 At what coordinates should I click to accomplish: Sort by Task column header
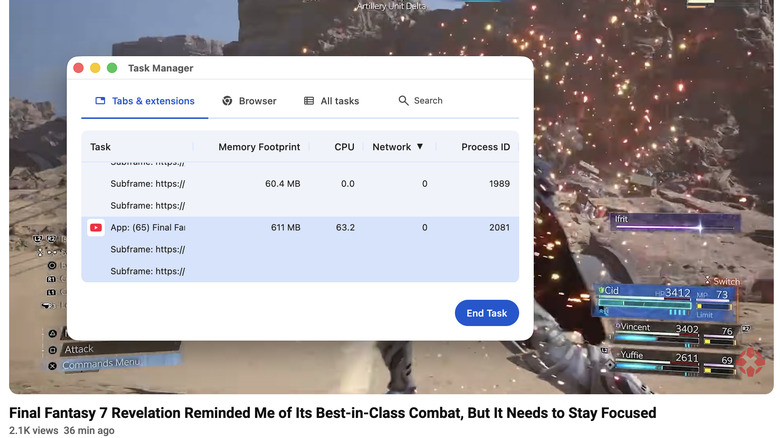(x=100, y=147)
